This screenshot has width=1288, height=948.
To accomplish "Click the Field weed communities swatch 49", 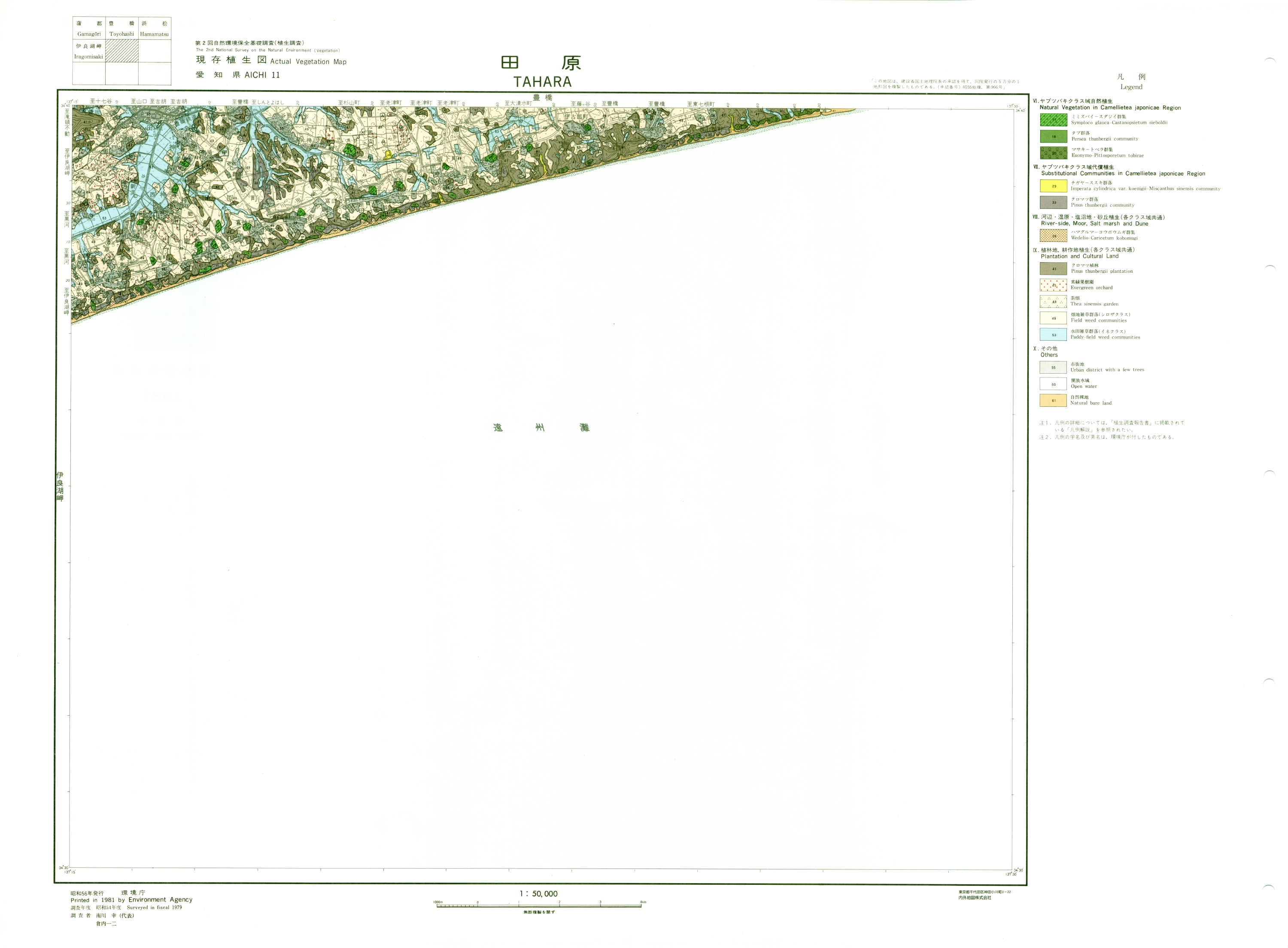I will coord(1054,318).
